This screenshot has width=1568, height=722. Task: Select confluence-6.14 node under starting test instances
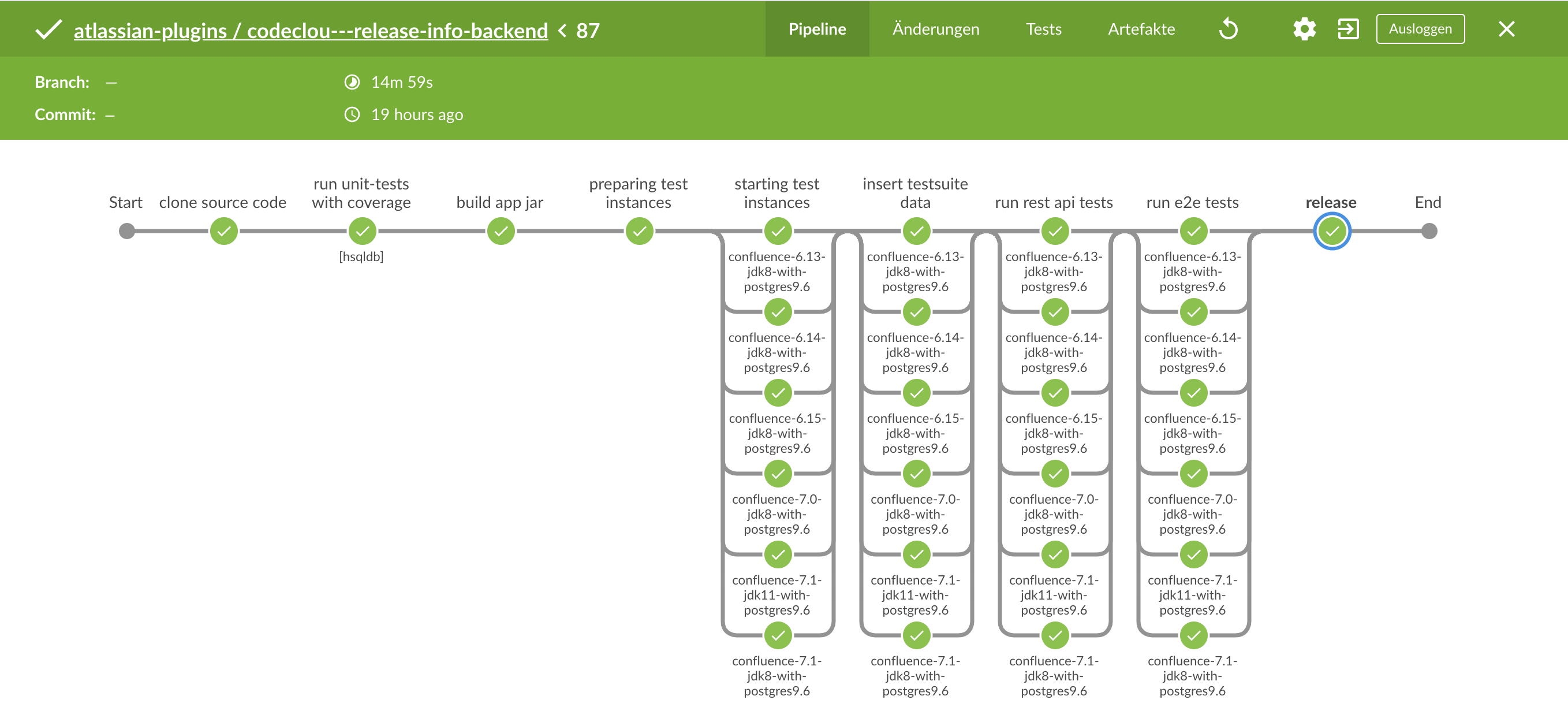(x=778, y=312)
